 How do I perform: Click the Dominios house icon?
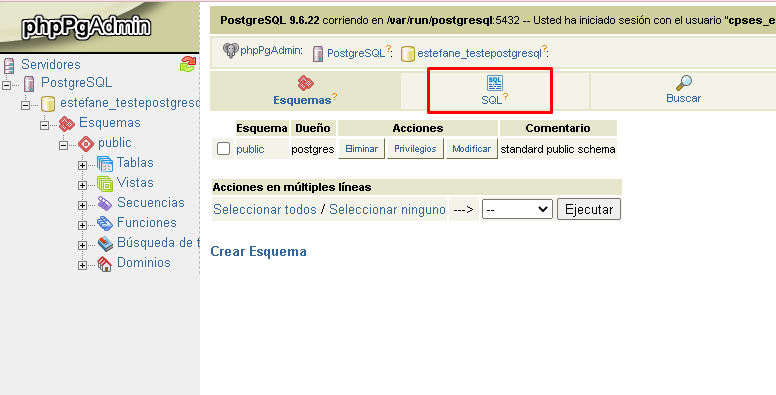[105, 264]
